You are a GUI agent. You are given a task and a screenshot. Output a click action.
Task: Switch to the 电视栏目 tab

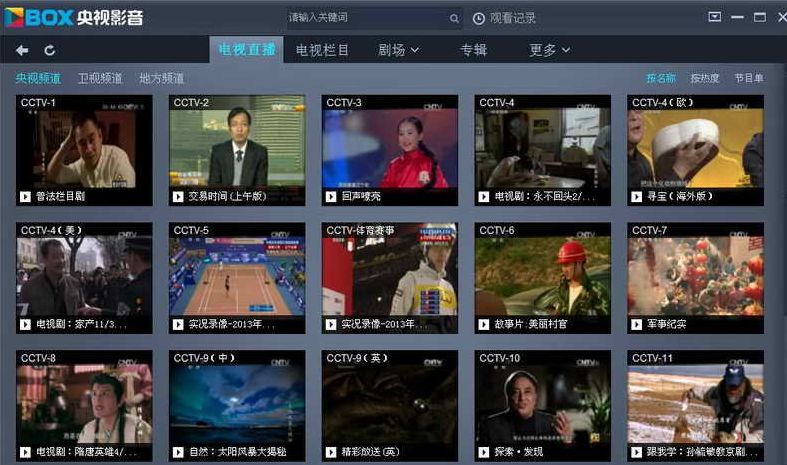pyautogui.click(x=322, y=50)
